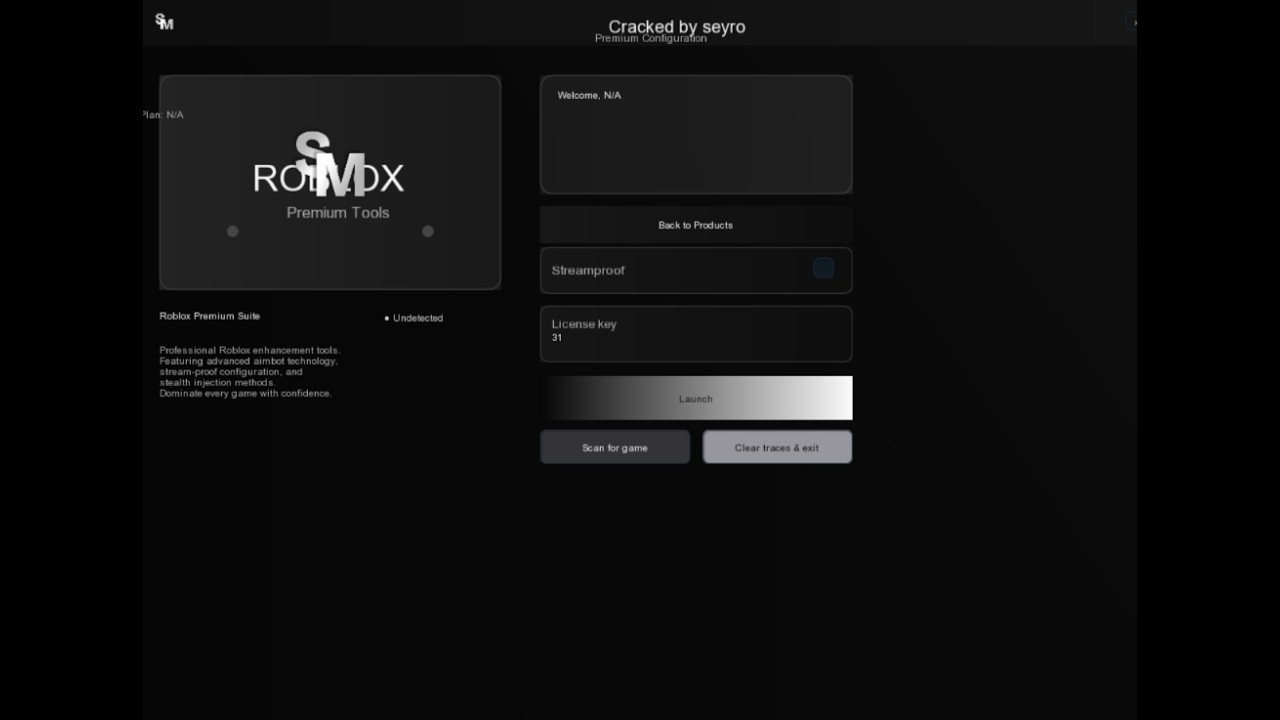Click the right dot on the product card
Image resolution: width=1280 pixels, height=720 pixels.
pyautogui.click(x=428, y=231)
